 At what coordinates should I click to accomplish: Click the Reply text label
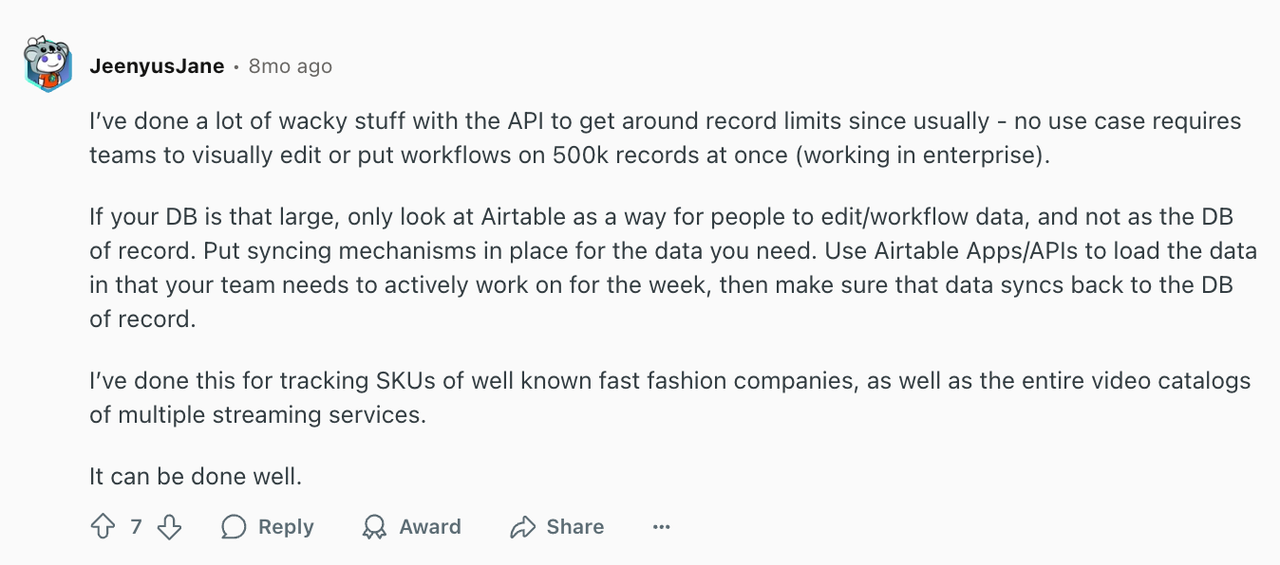[x=286, y=527]
